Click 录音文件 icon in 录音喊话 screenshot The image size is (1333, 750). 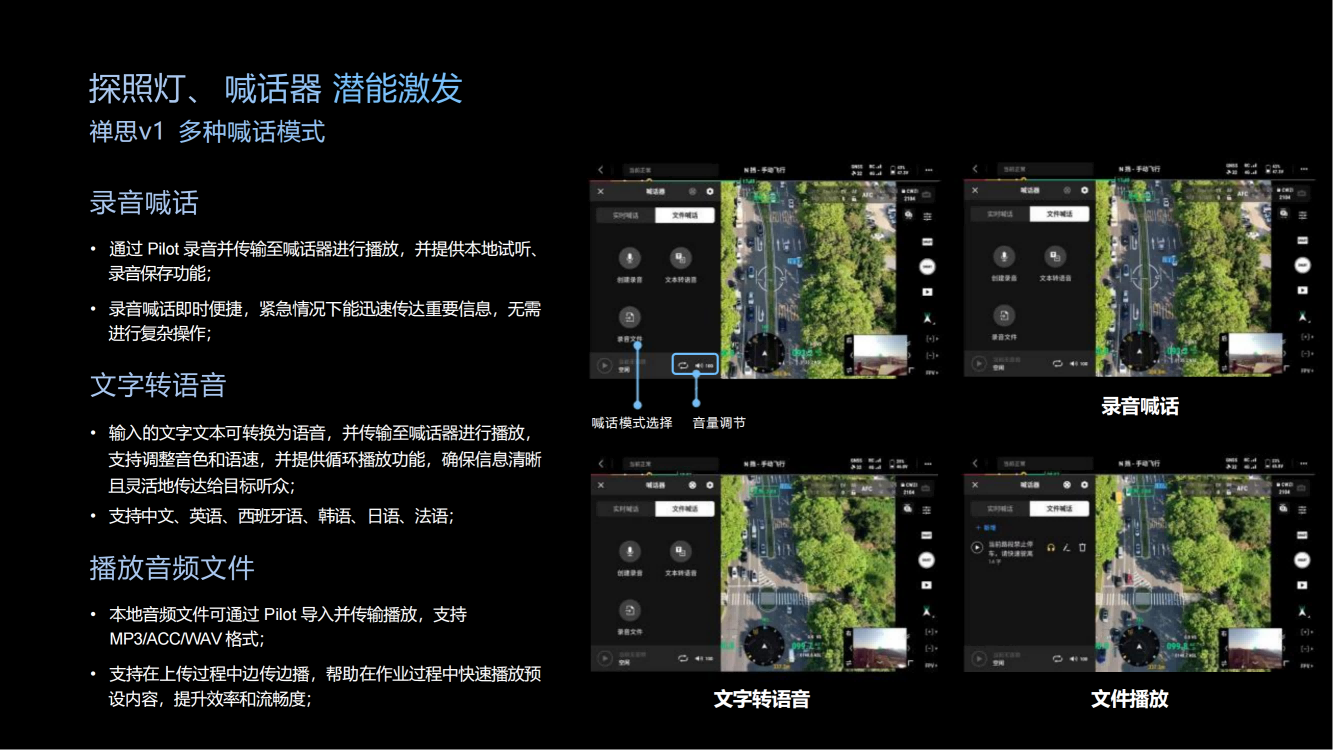[1003, 317]
